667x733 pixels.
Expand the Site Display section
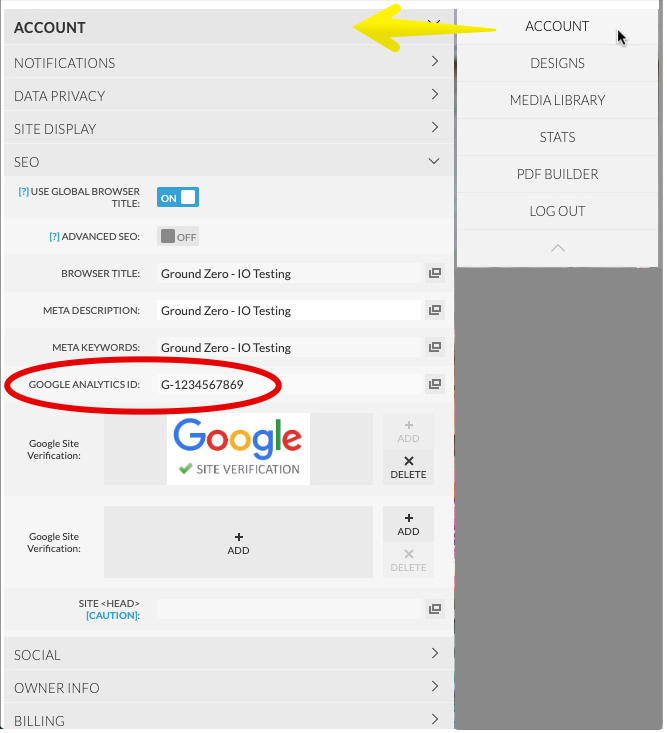coord(230,129)
